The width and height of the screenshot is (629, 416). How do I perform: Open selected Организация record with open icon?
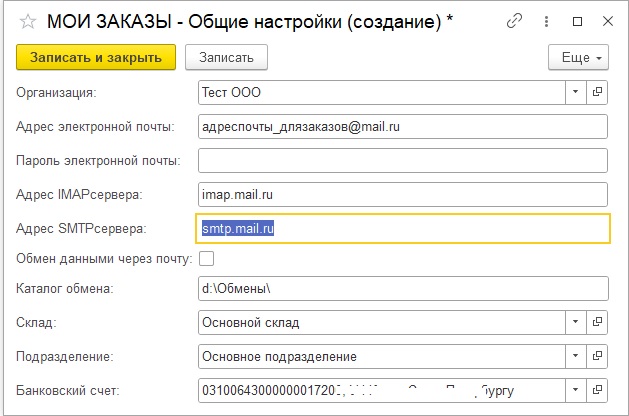(598, 93)
